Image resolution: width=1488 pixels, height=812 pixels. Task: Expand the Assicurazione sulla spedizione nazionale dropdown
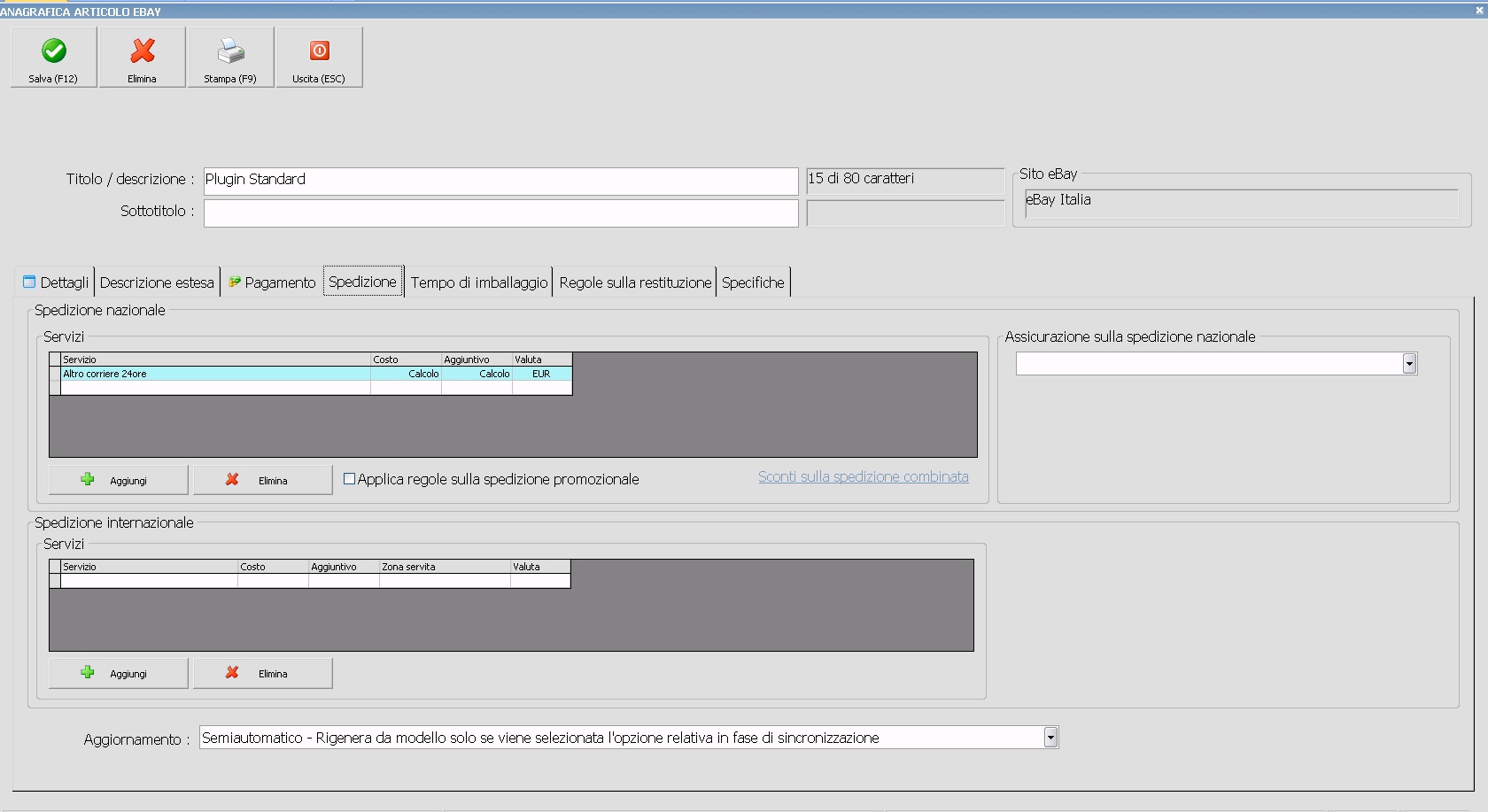(1409, 364)
